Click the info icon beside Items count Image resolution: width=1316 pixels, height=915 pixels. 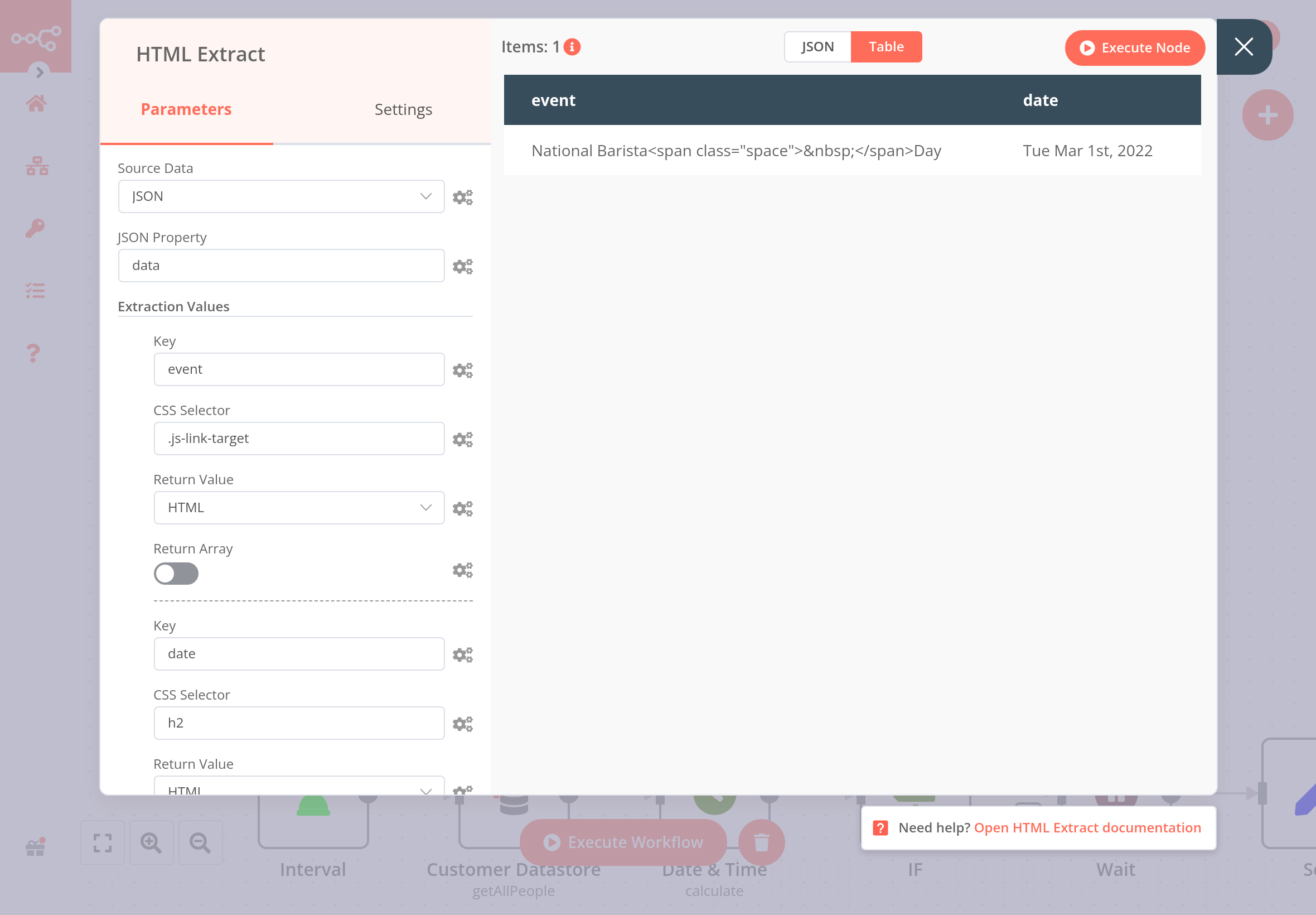pyautogui.click(x=572, y=47)
